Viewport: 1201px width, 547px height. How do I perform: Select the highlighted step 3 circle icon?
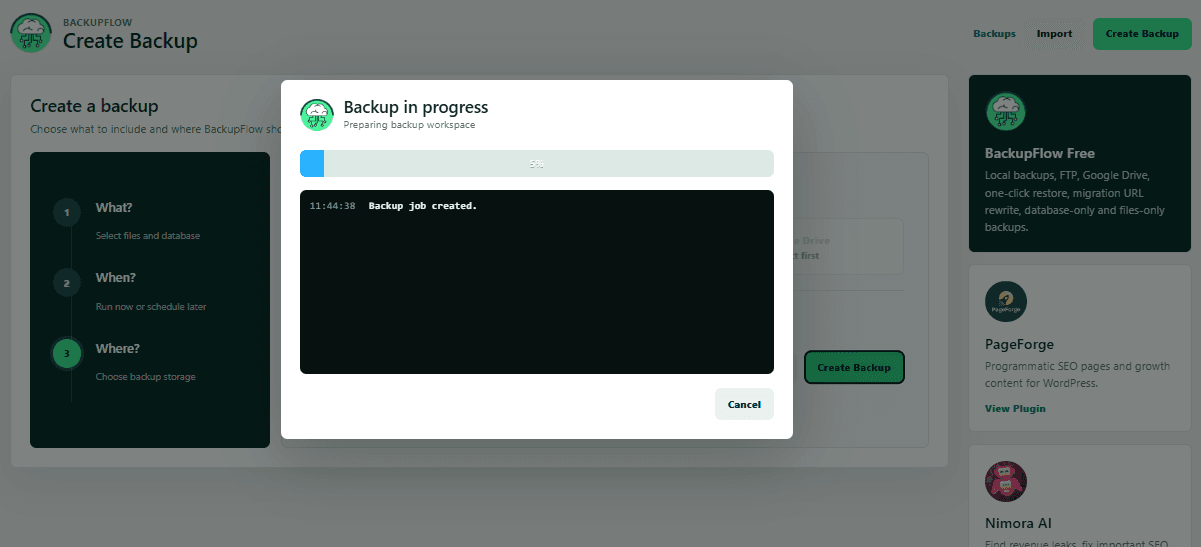67,353
